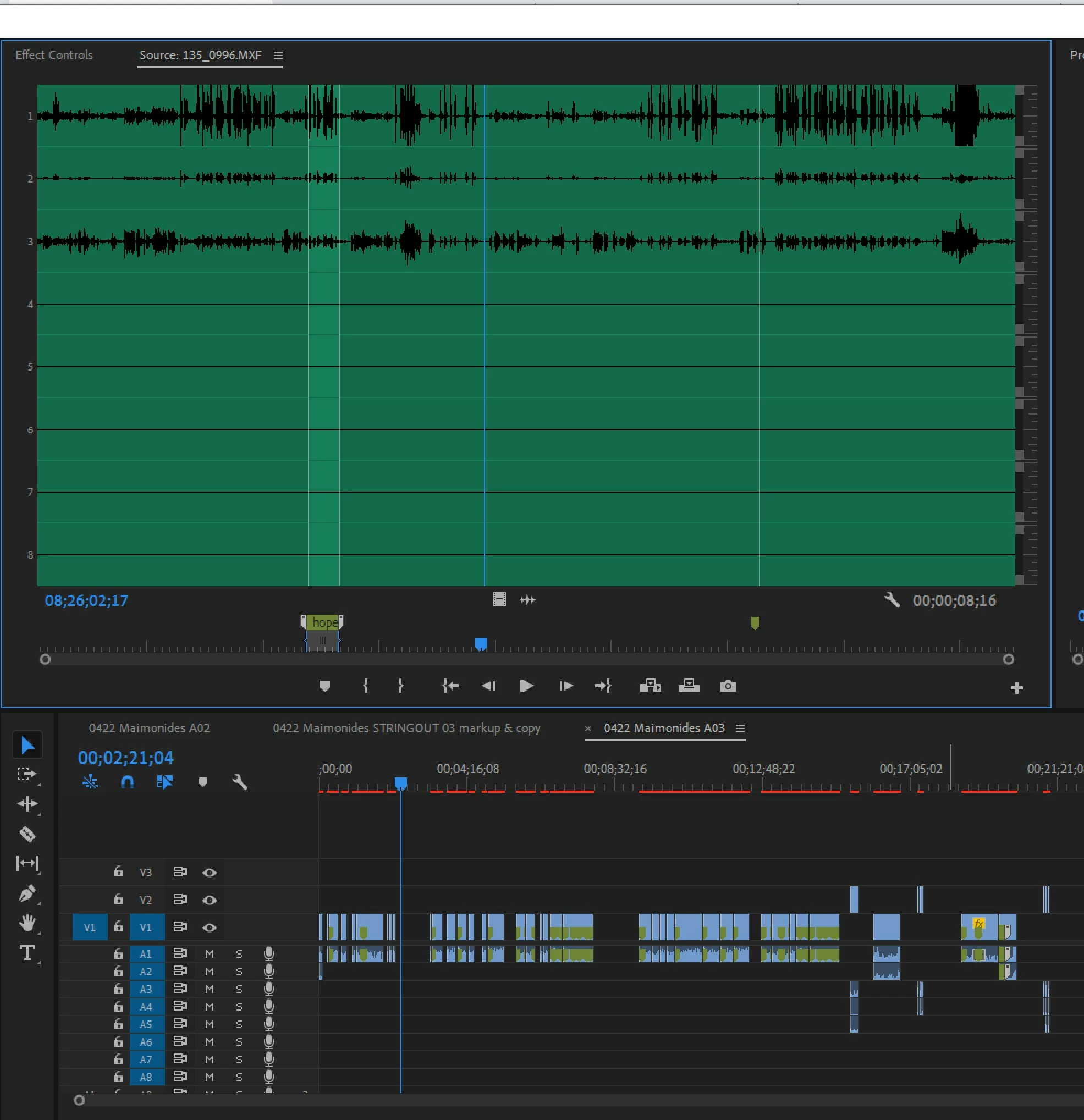Mute audio track A1
1084x1120 pixels.
209,954
